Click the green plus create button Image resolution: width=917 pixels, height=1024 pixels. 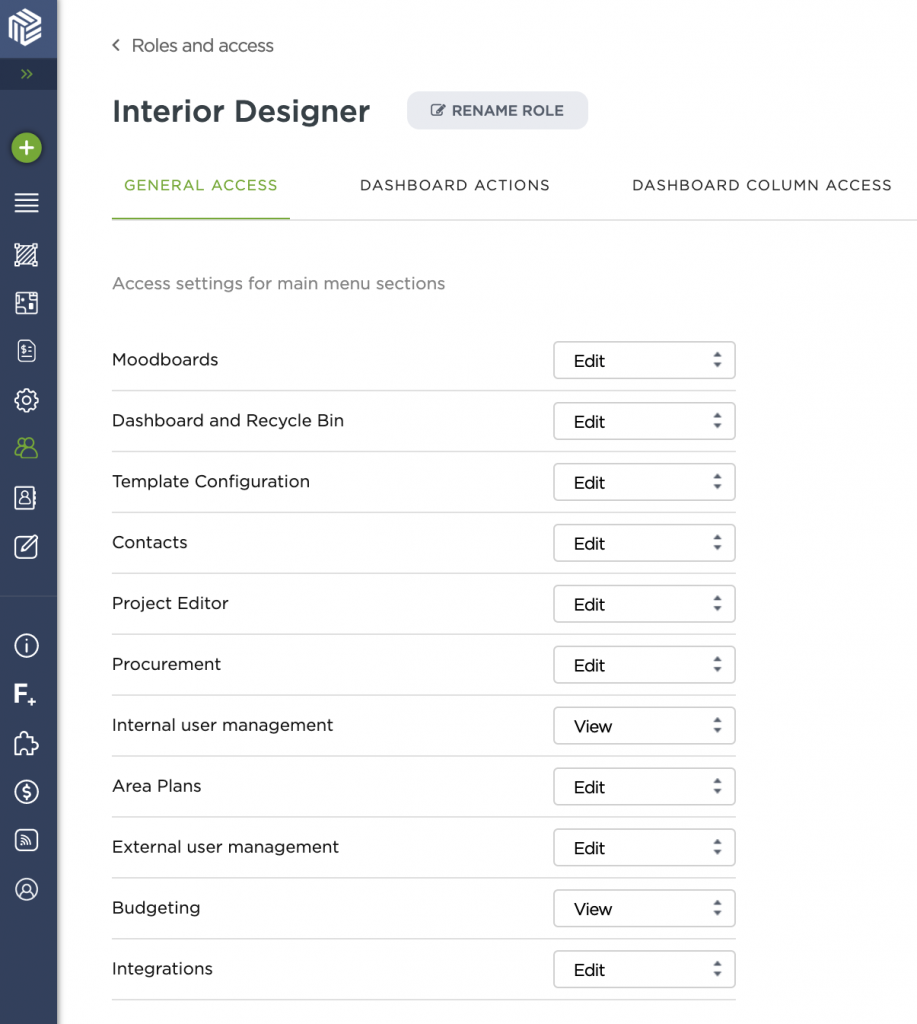(x=28, y=147)
